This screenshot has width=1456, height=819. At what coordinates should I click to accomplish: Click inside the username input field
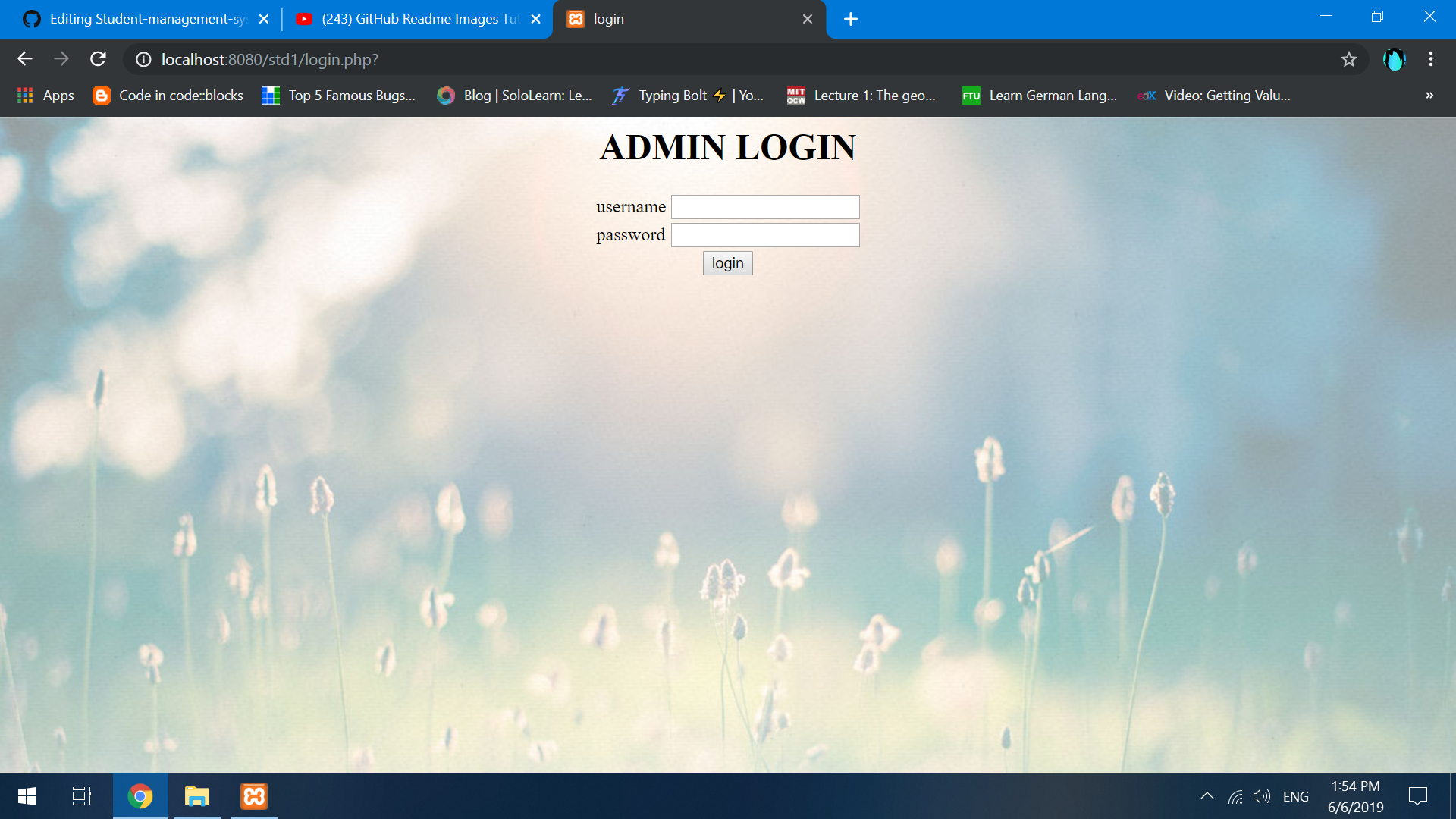(764, 206)
